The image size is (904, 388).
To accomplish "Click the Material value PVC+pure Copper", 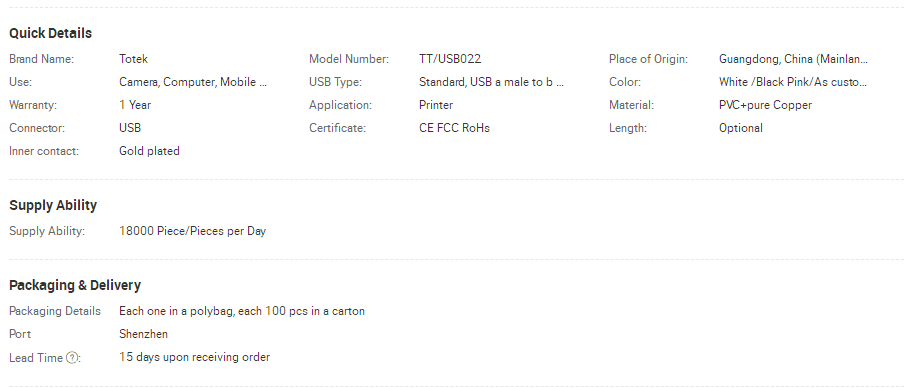I will tap(765, 105).
